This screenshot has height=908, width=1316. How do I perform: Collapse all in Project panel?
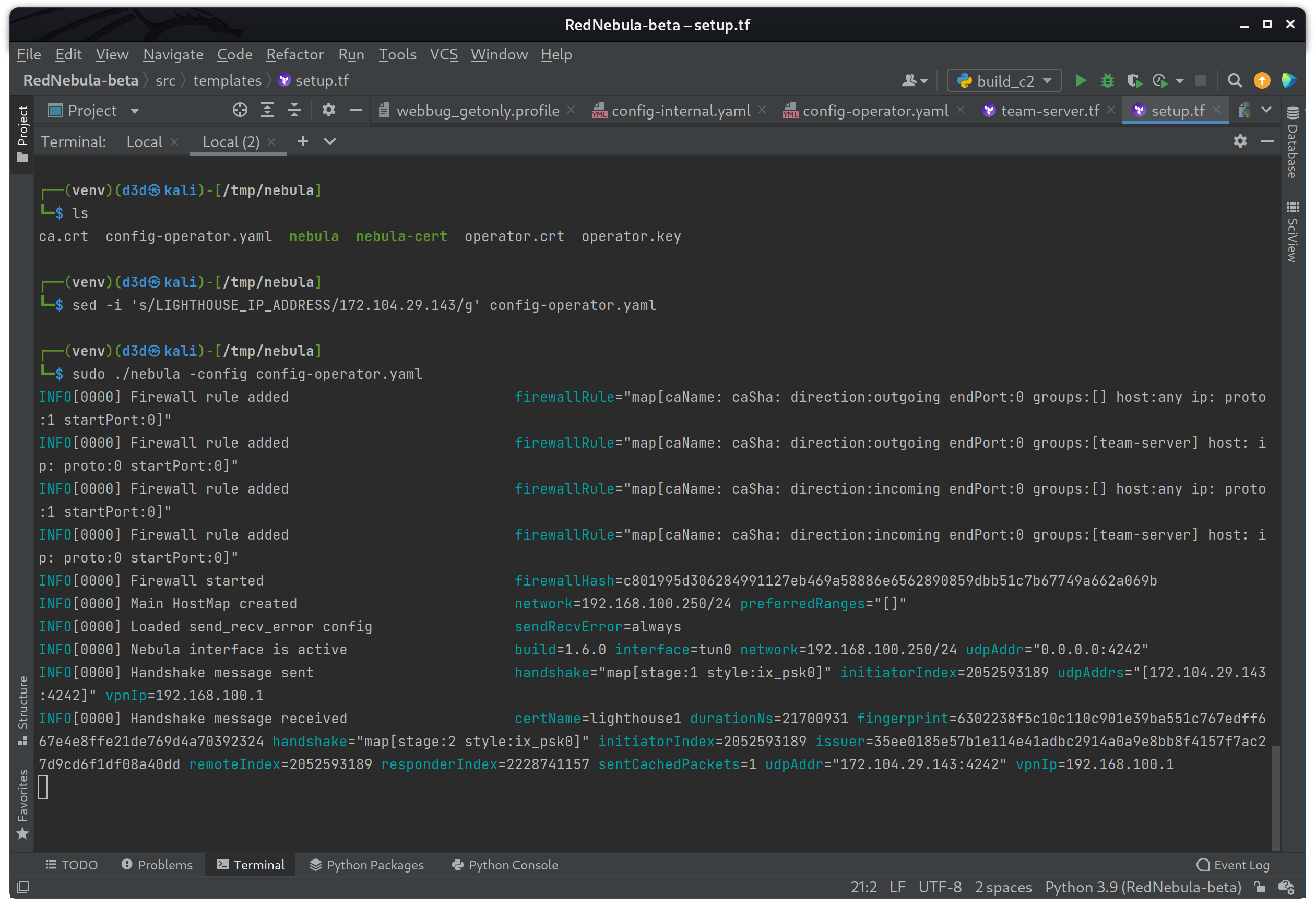click(294, 111)
